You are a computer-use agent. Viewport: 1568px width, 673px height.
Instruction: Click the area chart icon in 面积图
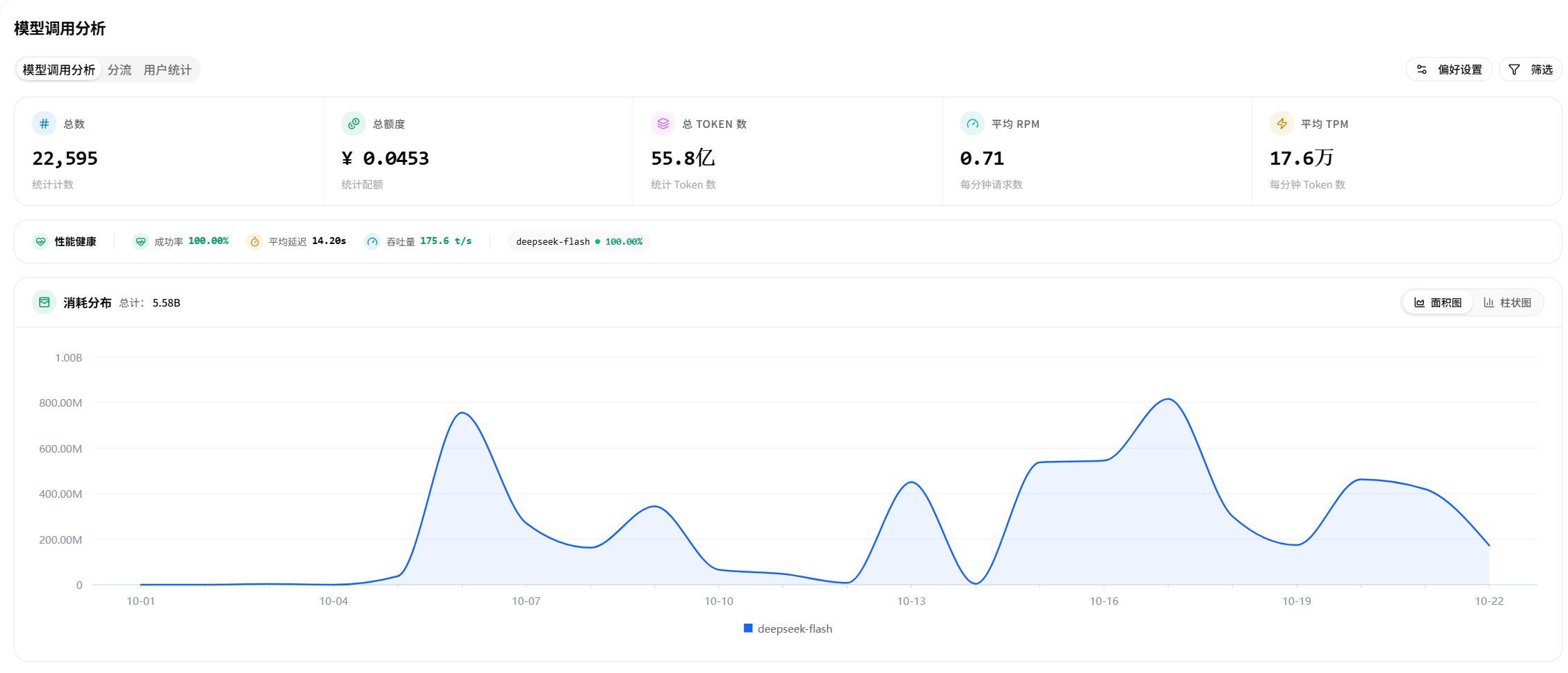click(x=1419, y=302)
